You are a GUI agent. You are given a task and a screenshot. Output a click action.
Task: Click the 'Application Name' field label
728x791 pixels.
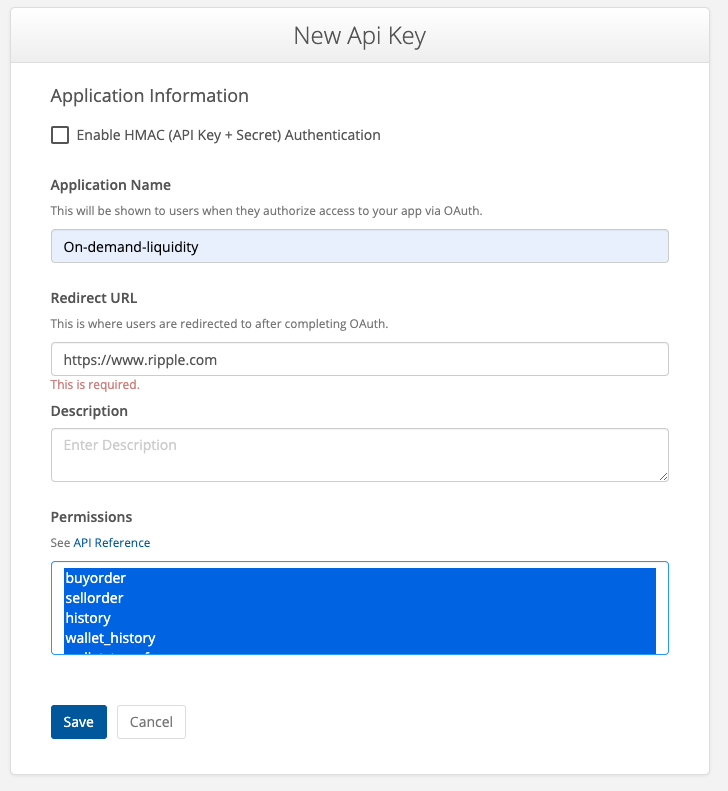(110, 185)
